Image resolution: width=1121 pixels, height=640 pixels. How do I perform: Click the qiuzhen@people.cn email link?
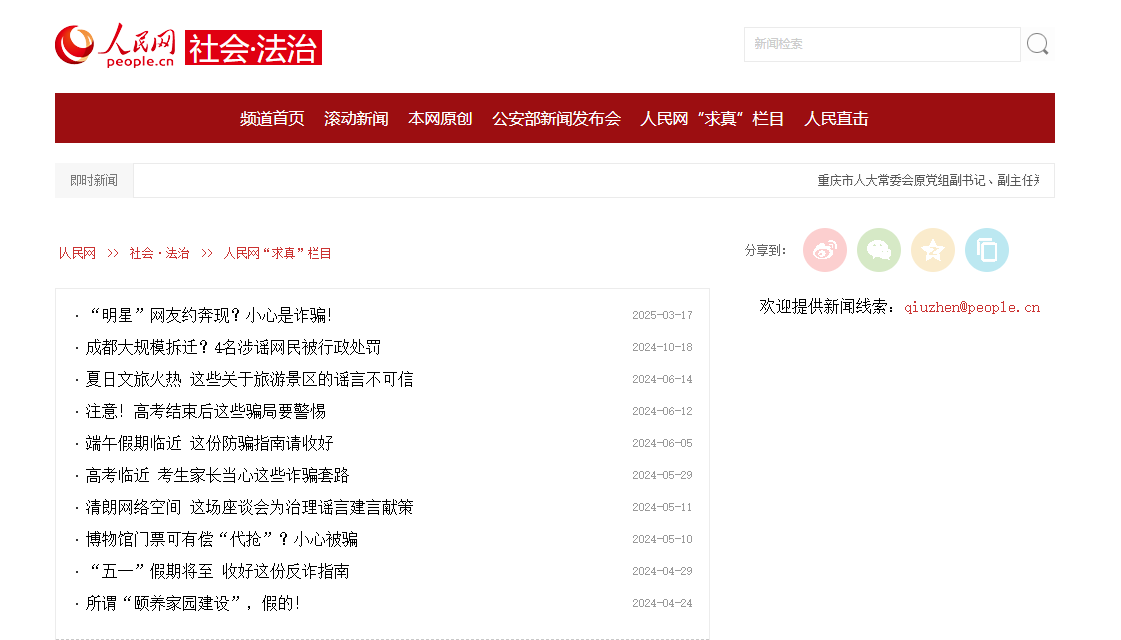pos(971,307)
